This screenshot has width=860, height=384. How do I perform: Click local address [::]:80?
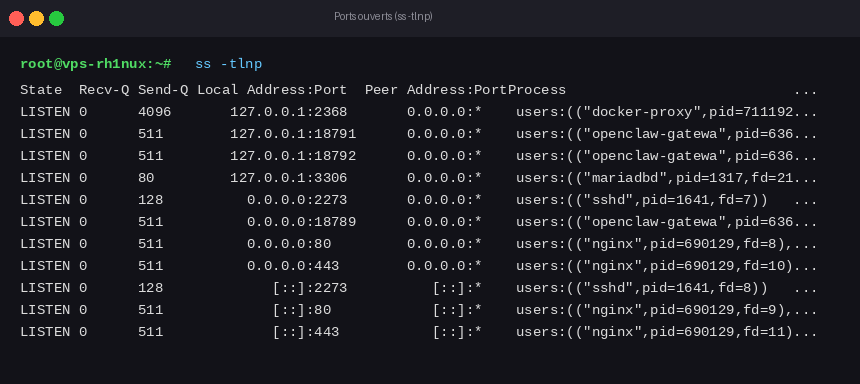tap(302, 310)
